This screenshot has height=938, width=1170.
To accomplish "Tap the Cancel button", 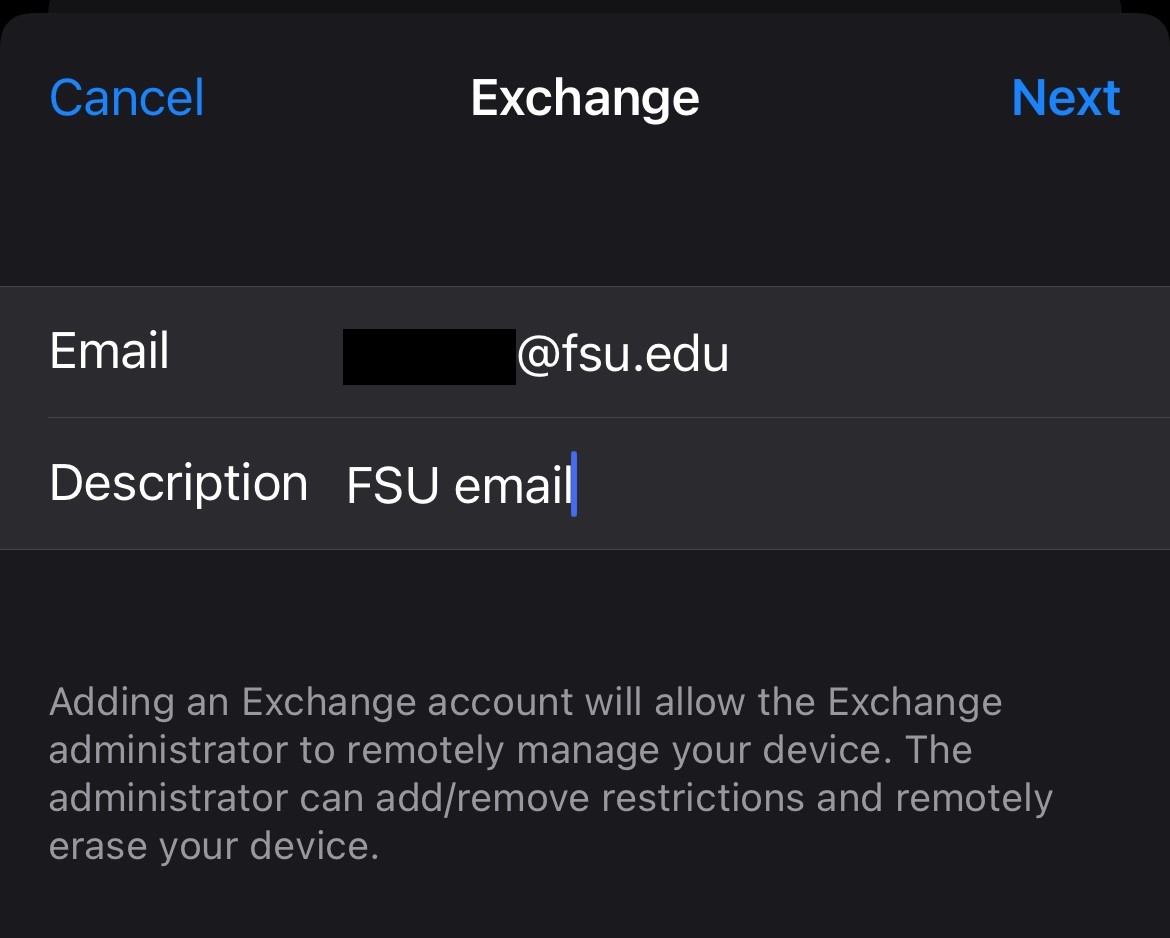I will tap(126, 97).
